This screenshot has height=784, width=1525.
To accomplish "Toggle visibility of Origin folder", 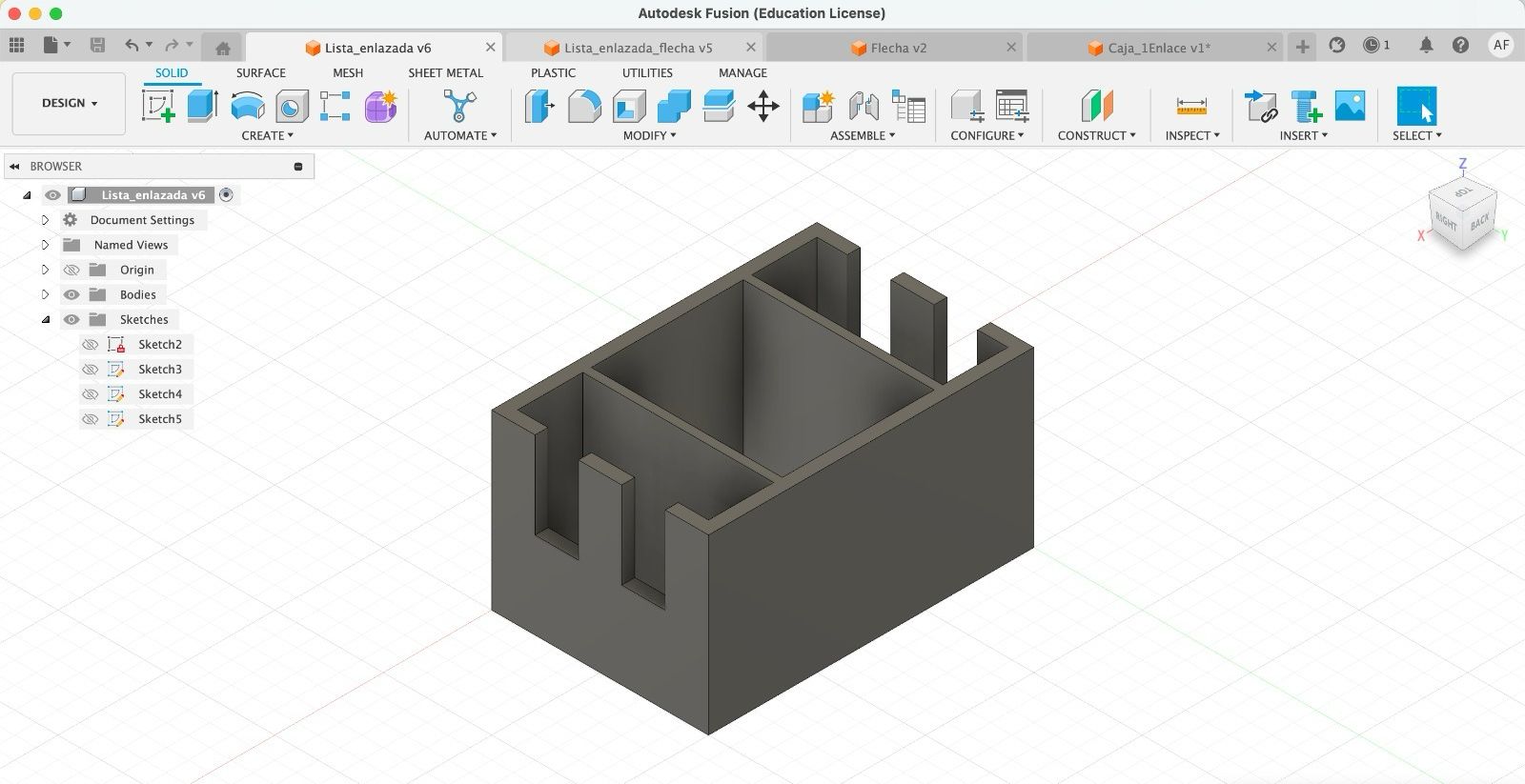I will (x=71, y=270).
